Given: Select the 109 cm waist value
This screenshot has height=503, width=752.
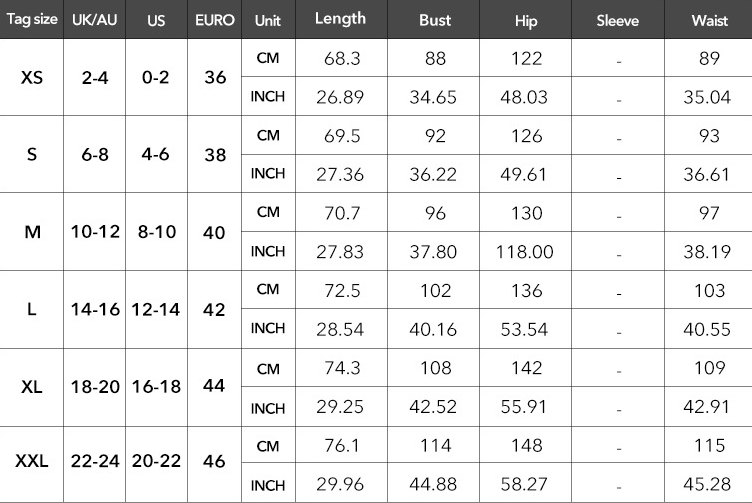Looking at the screenshot, I should point(709,367).
